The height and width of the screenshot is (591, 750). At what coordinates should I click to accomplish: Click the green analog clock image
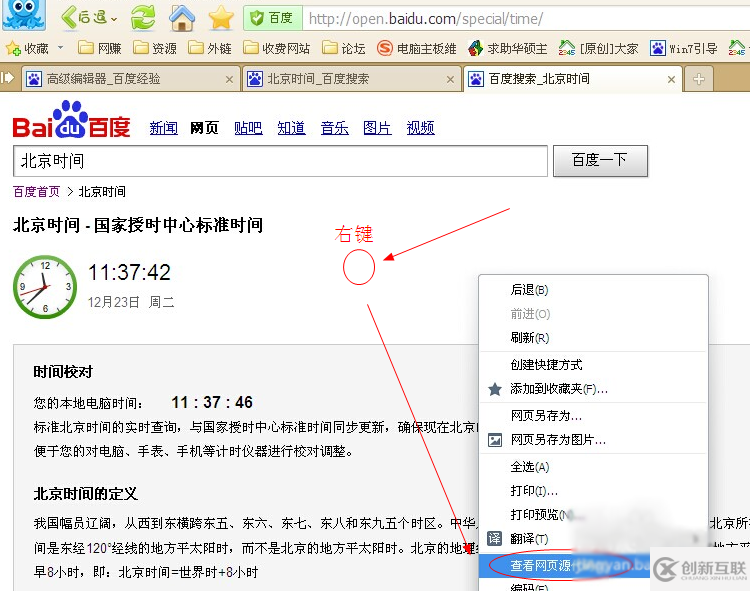coord(45,287)
